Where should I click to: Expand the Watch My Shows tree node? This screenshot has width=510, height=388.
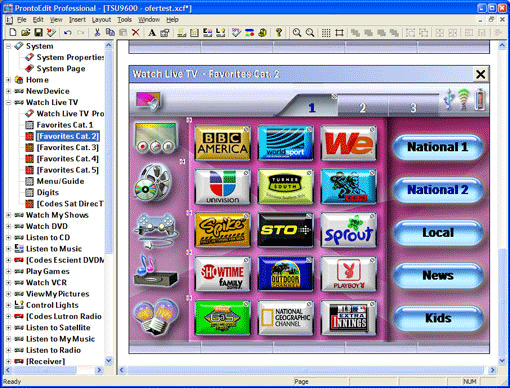(x=9, y=215)
